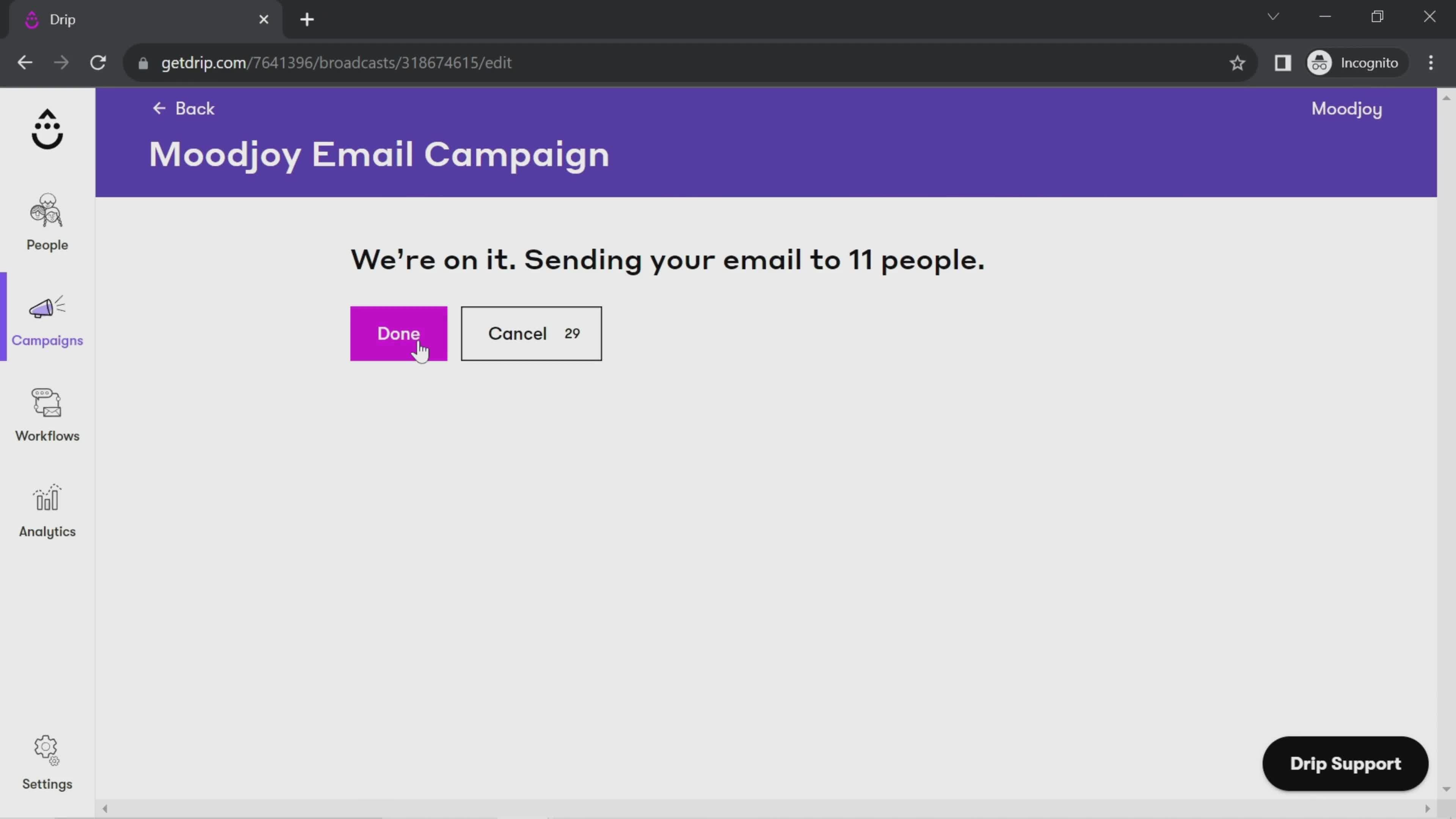Open Analytics from sidebar
Image resolution: width=1456 pixels, height=819 pixels.
[47, 511]
